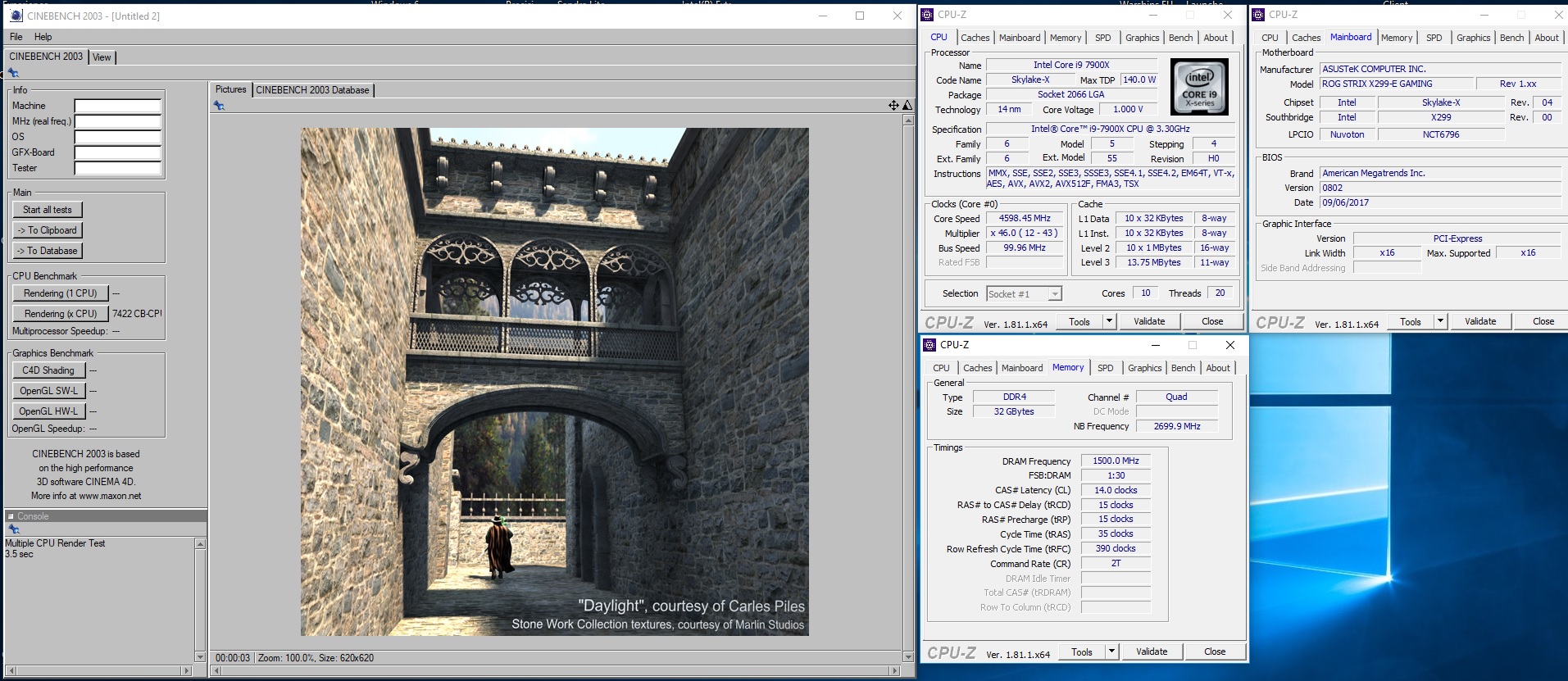Click the CPU-Z Memory window title icon
This screenshot has height=681, width=1568.
point(929,345)
